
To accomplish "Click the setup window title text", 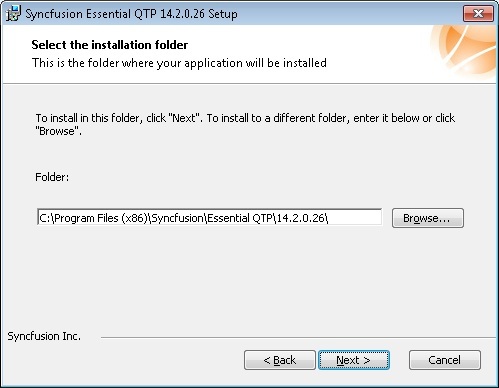I will [x=131, y=14].
